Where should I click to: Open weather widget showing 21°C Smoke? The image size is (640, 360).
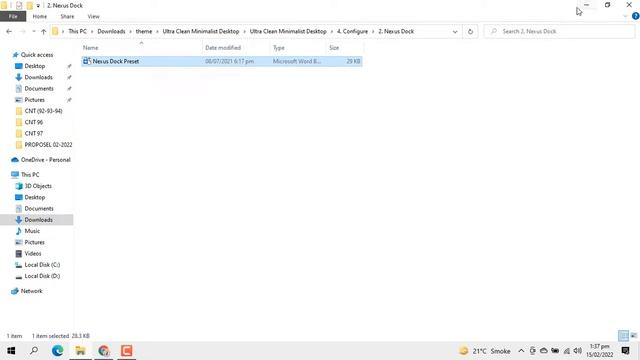[x=485, y=351]
